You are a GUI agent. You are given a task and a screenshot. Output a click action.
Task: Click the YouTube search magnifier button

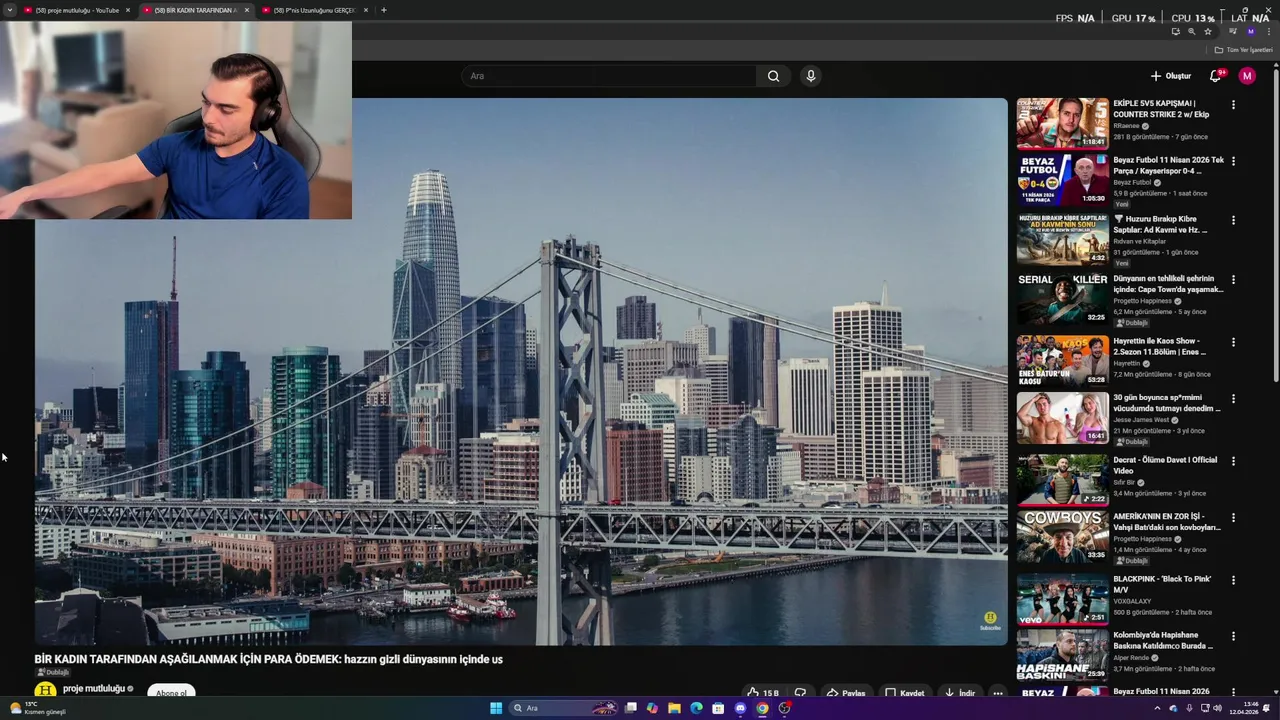point(773,76)
